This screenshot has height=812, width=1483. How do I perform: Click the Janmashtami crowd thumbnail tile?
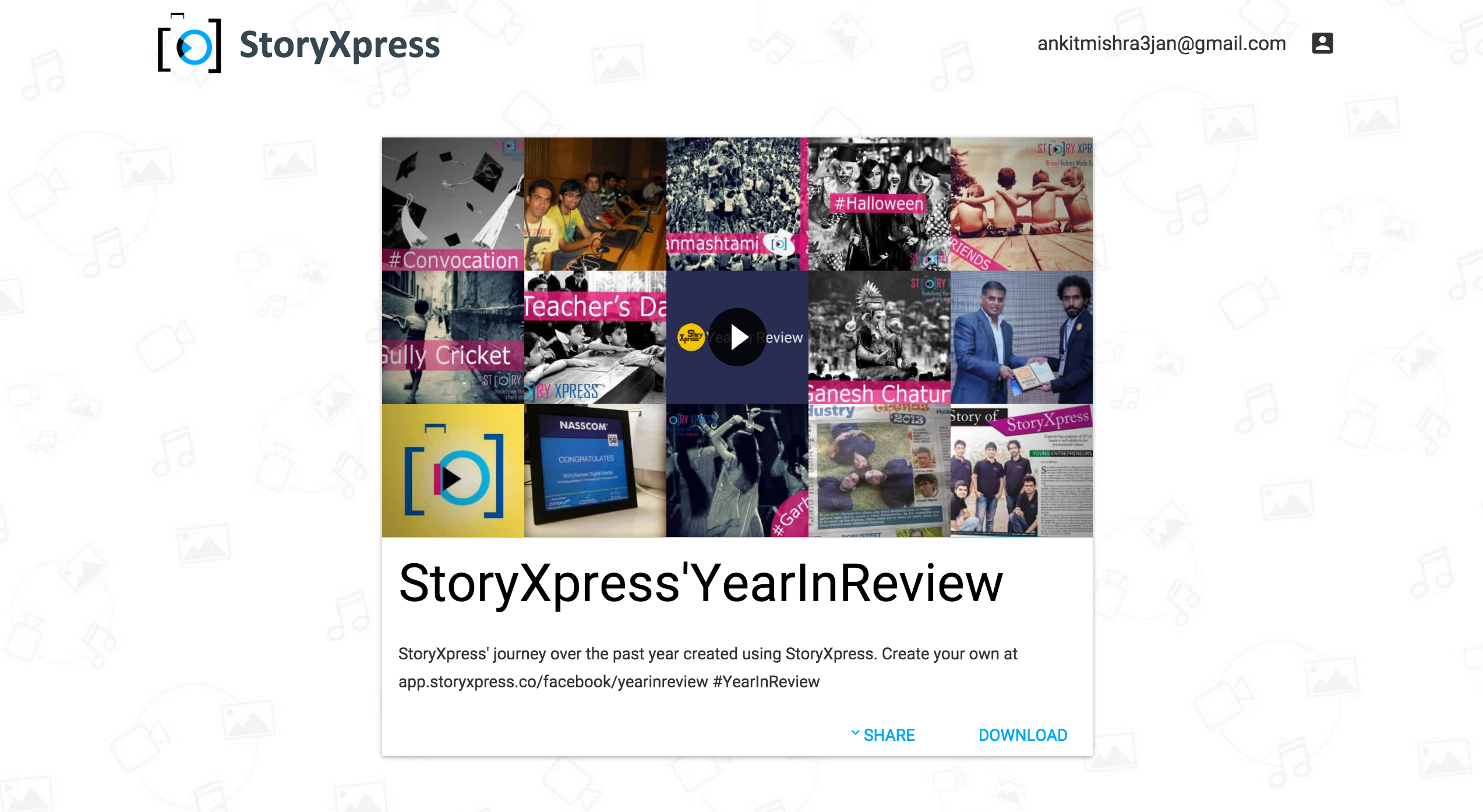737,204
